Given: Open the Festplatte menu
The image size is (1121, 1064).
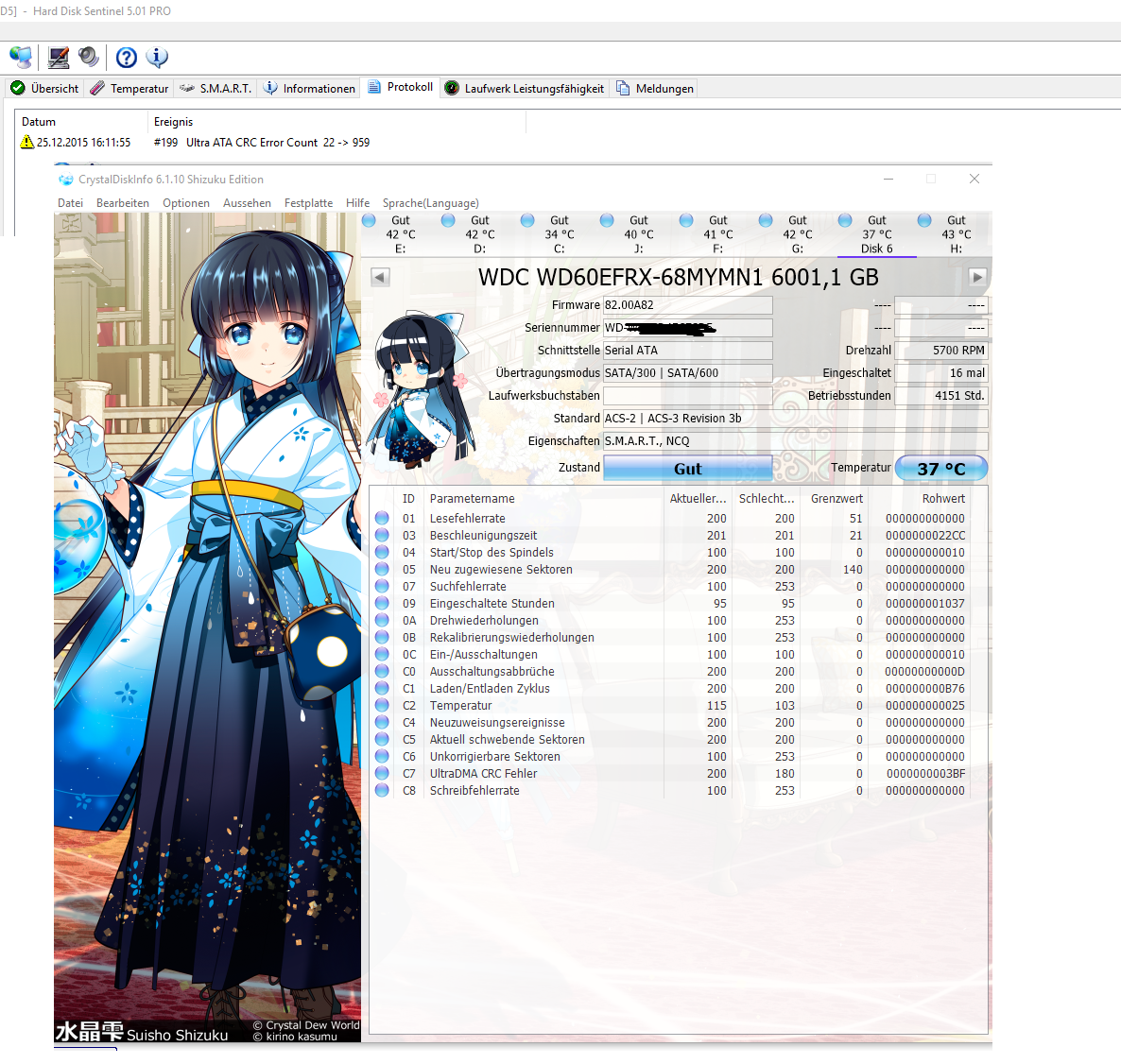Looking at the screenshot, I should 308,203.
